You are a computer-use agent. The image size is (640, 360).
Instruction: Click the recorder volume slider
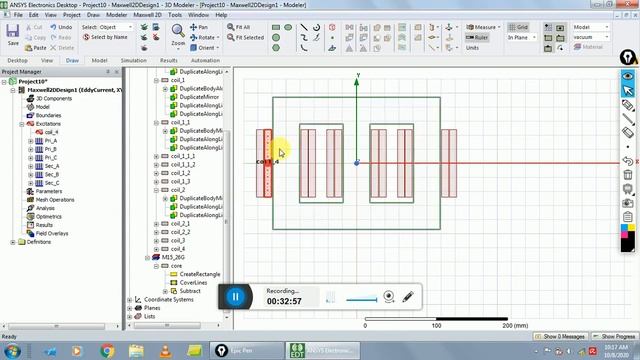pos(361,300)
